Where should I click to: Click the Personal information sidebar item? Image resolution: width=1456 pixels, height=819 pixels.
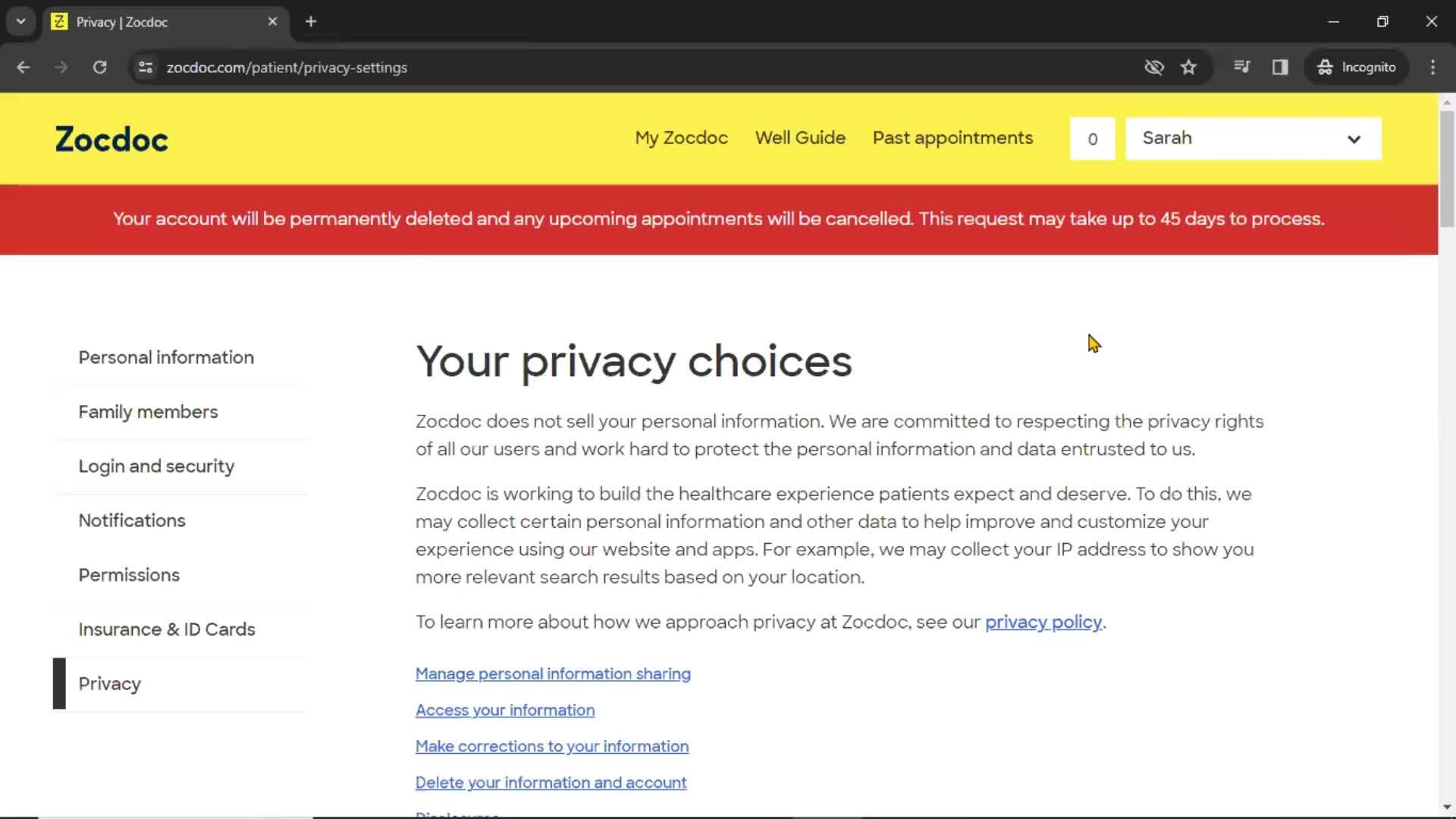pyautogui.click(x=166, y=357)
